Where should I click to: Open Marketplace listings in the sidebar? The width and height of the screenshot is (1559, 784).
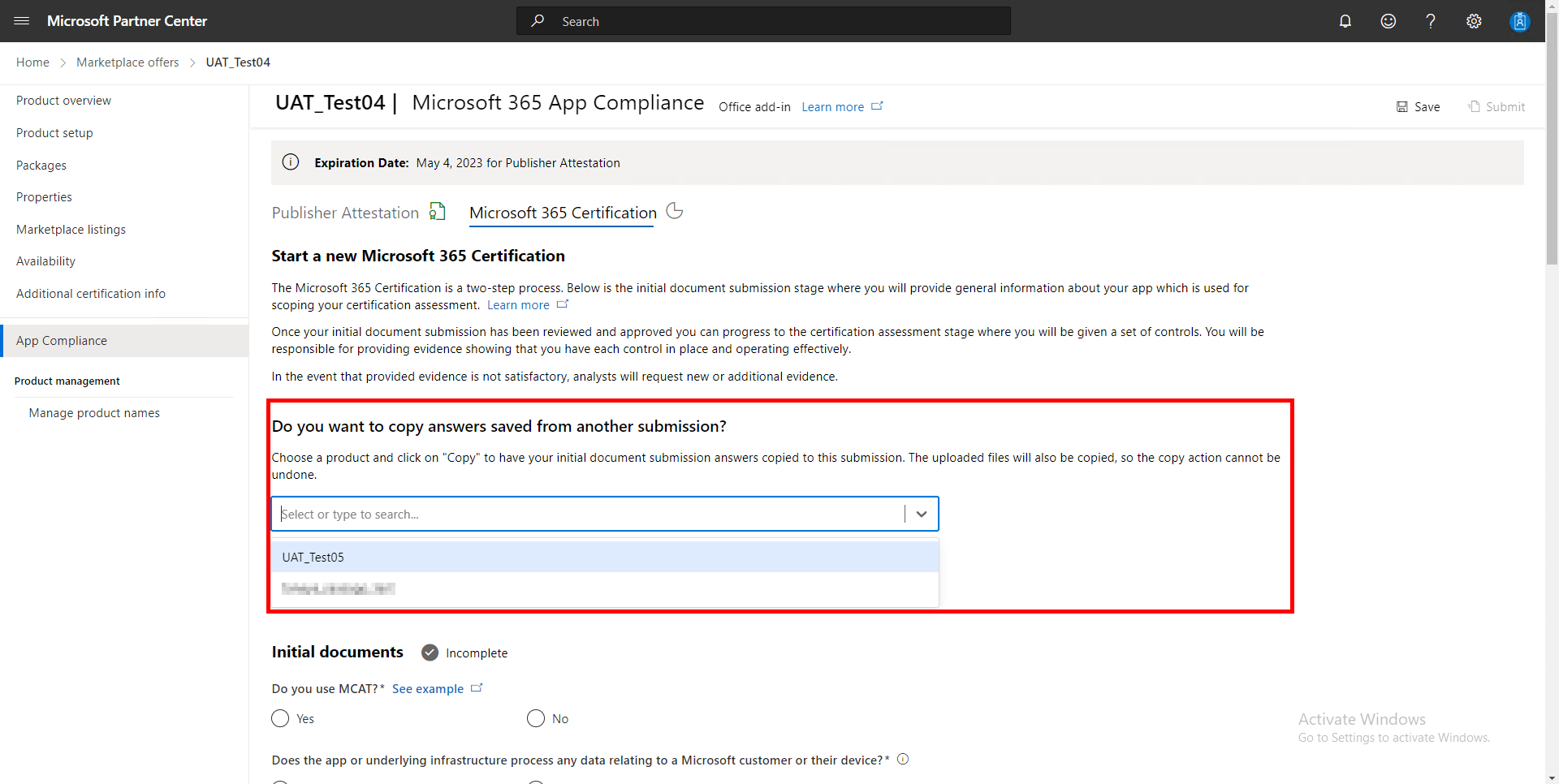pos(71,230)
